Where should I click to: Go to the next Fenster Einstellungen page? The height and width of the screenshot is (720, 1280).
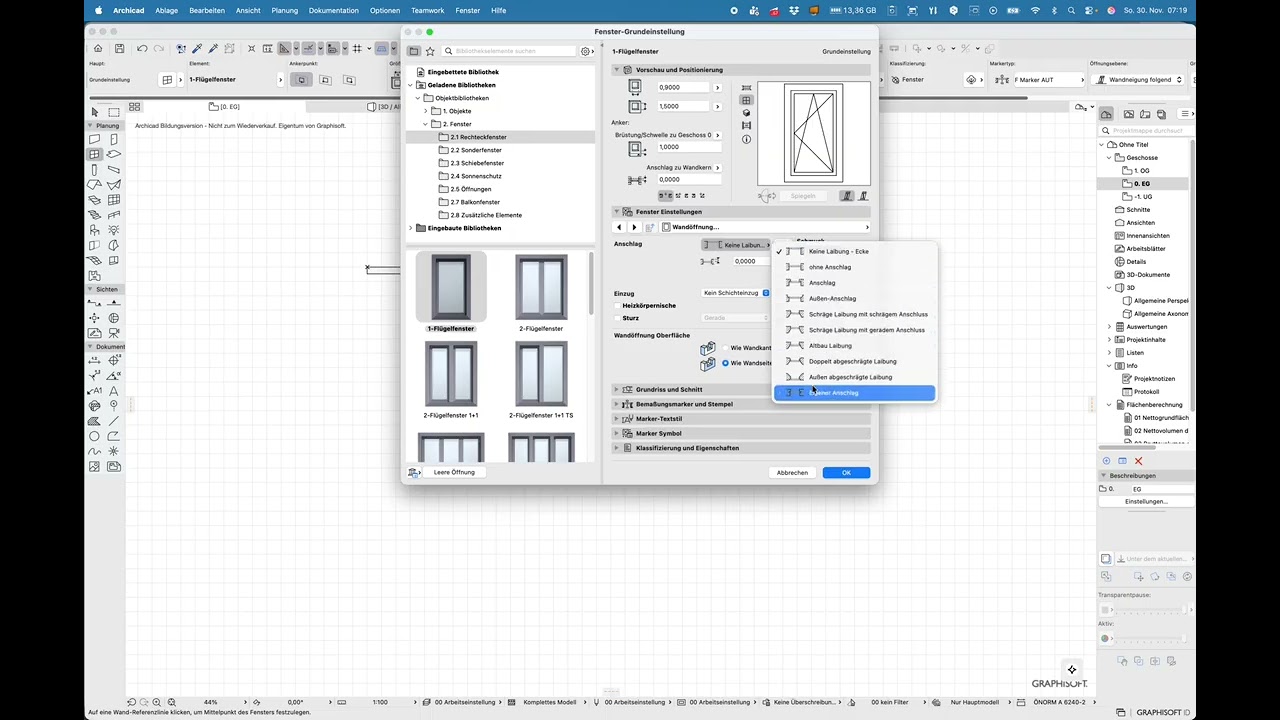634,227
